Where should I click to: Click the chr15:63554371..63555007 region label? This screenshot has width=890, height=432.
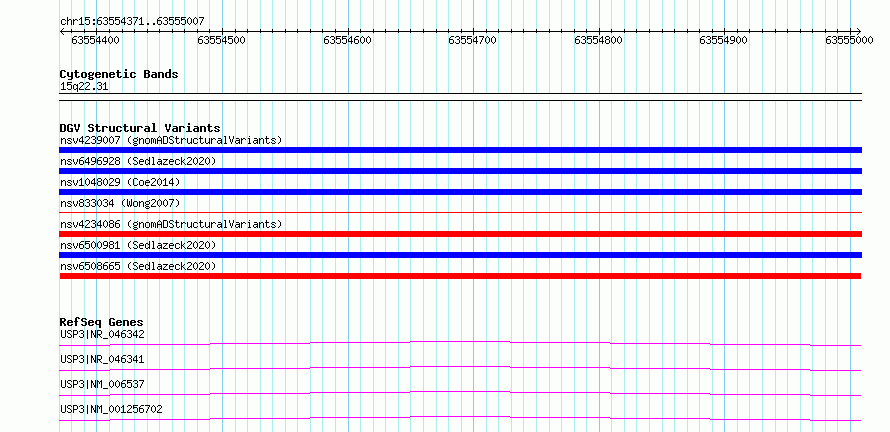coord(132,22)
